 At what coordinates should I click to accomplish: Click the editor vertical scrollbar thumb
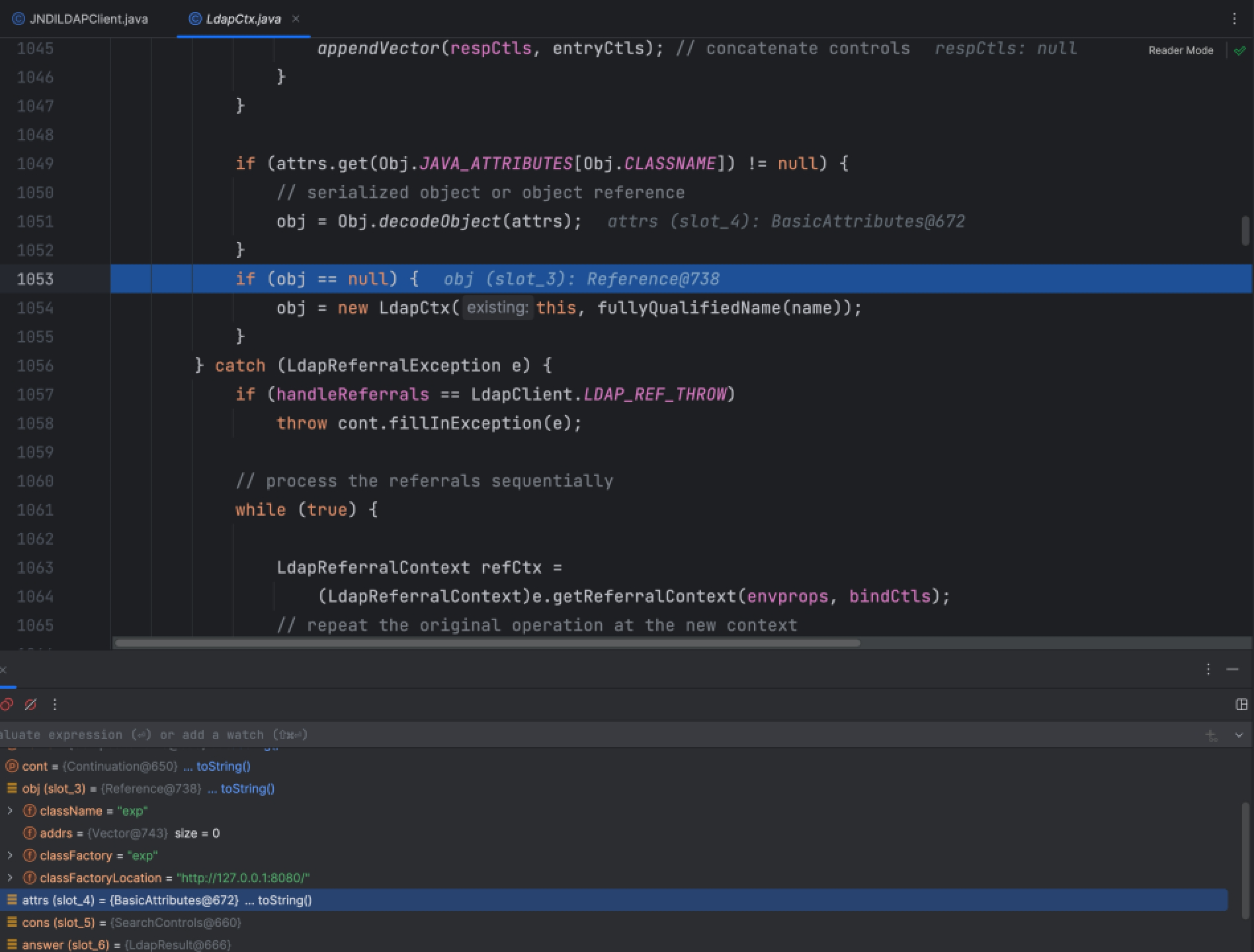[1245, 231]
